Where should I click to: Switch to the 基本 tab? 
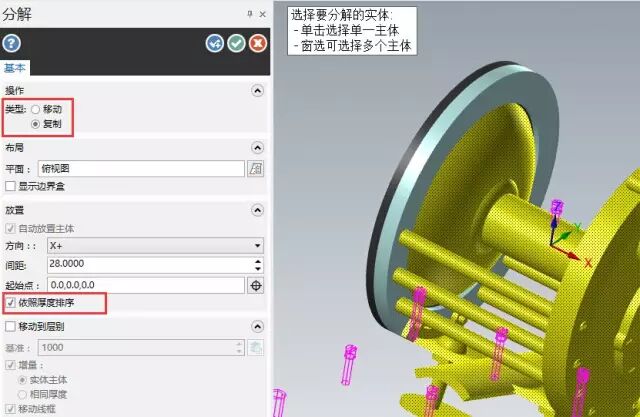coord(15,68)
